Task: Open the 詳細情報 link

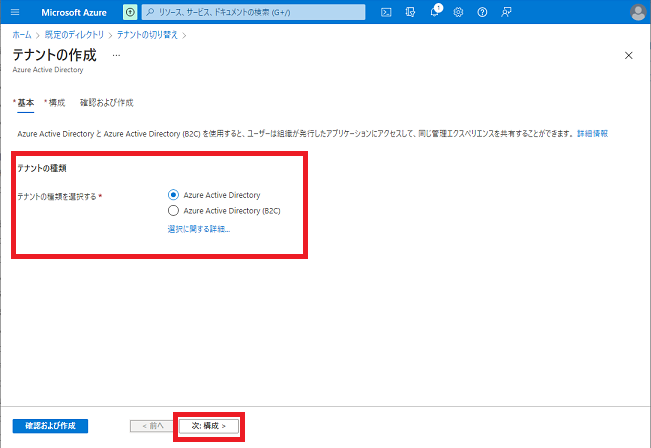Action: point(592,133)
